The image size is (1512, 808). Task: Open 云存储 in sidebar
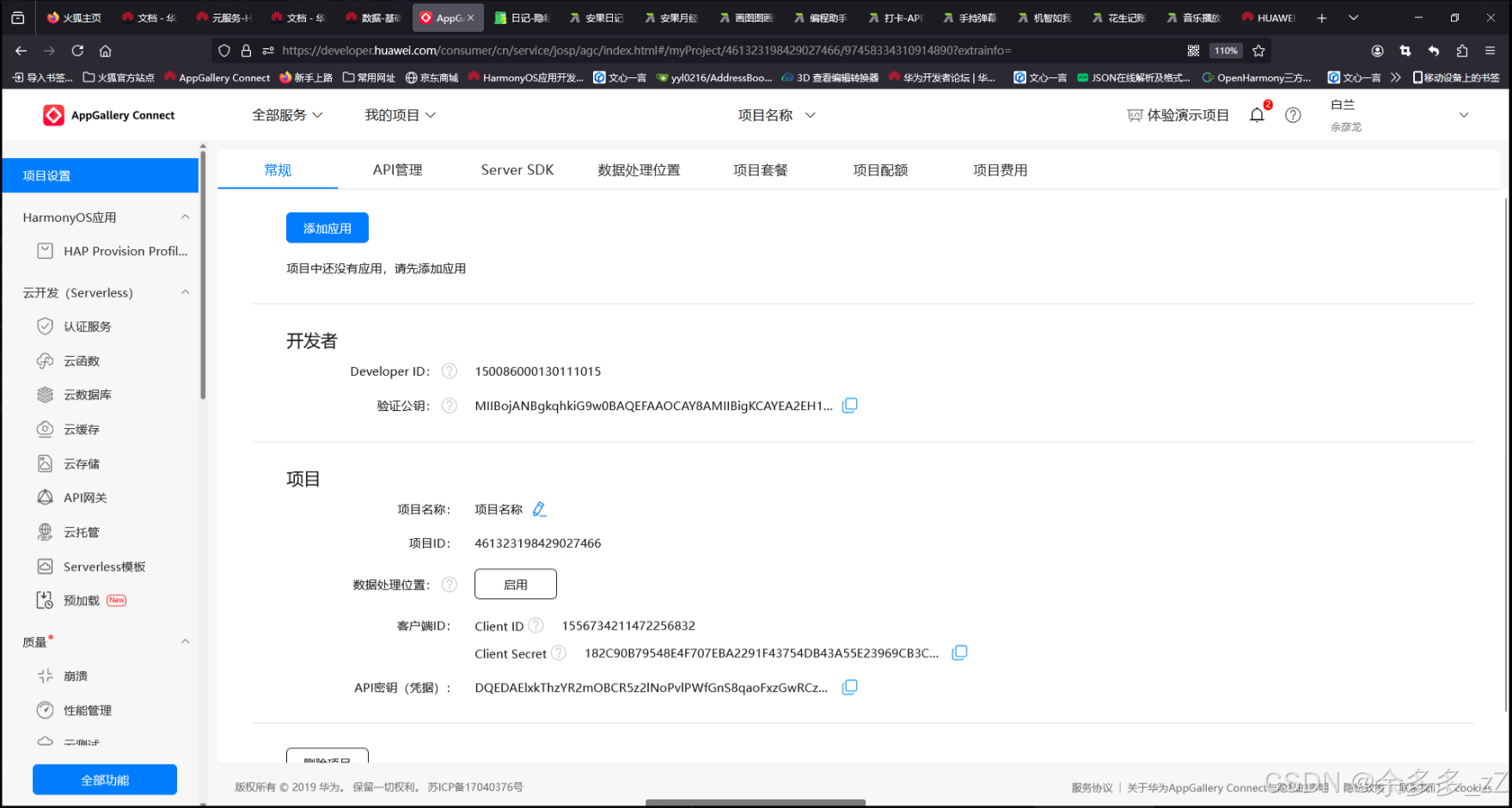pyautogui.click(x=82, y=463)
